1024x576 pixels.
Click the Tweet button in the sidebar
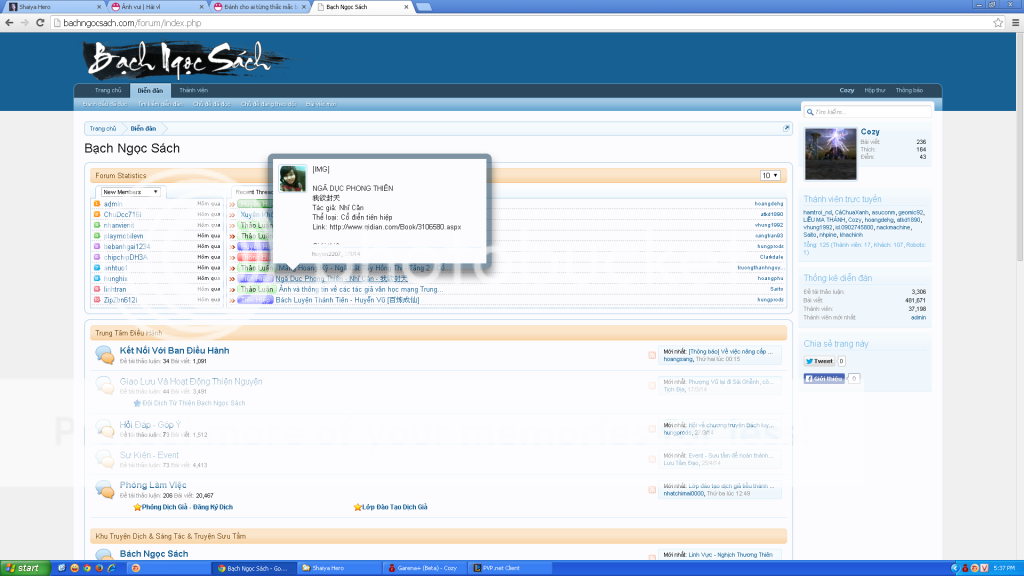click(820, 359)
